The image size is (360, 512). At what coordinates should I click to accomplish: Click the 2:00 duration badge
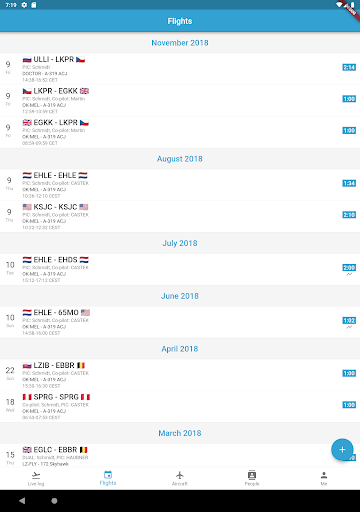tap(349, 268)
